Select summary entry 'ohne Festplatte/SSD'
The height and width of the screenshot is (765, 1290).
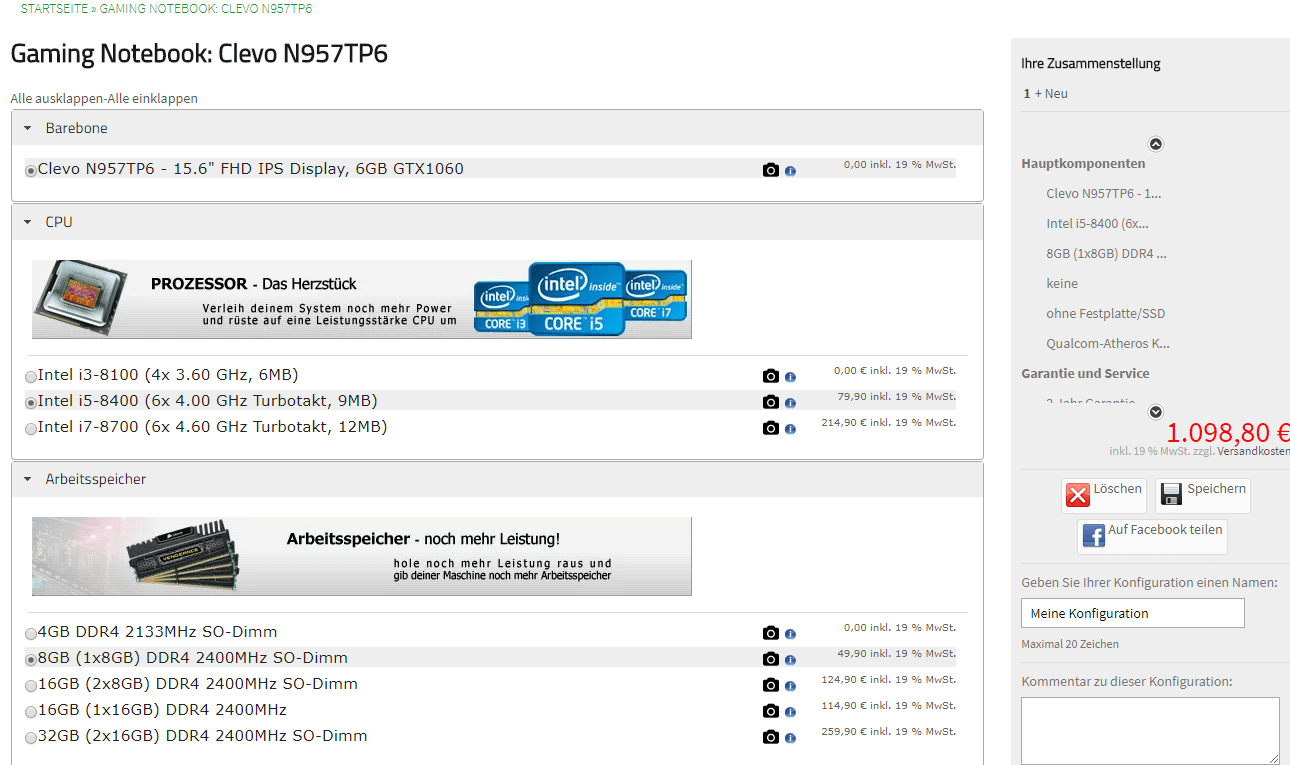1106,314
